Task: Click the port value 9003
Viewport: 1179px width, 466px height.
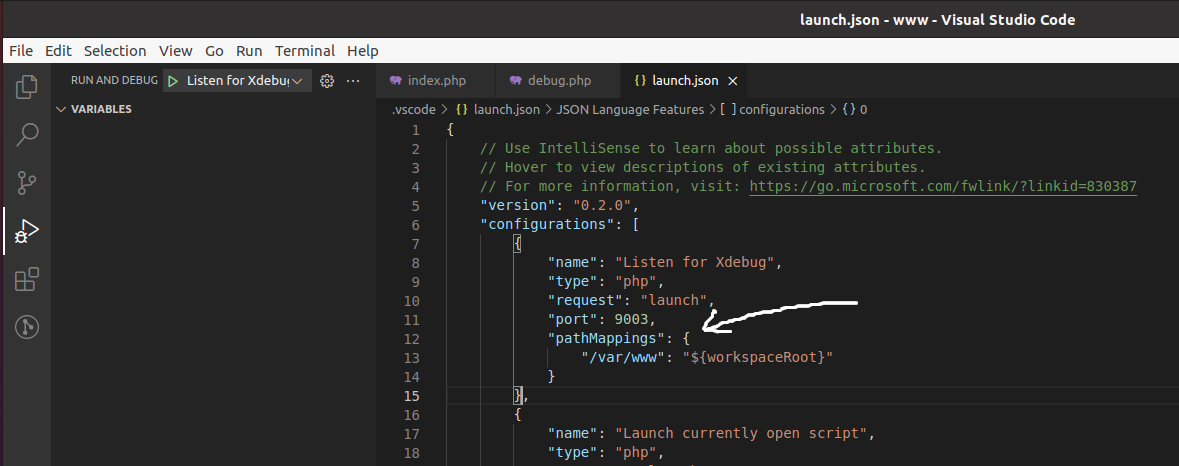Action: point(632,319)
